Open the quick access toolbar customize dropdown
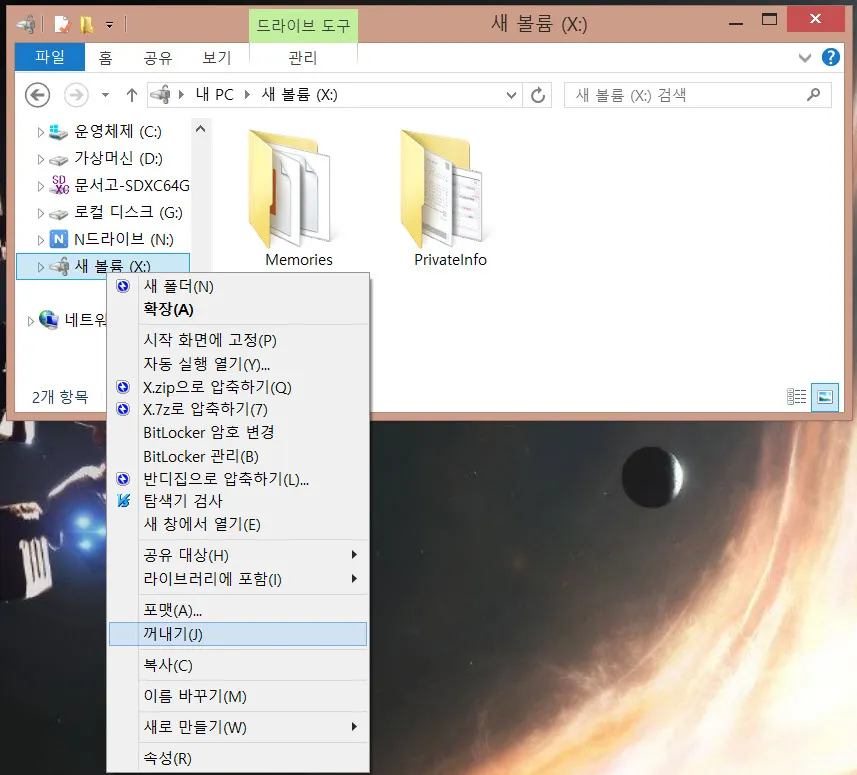857x775 pixels. click(x=108, y=25)
